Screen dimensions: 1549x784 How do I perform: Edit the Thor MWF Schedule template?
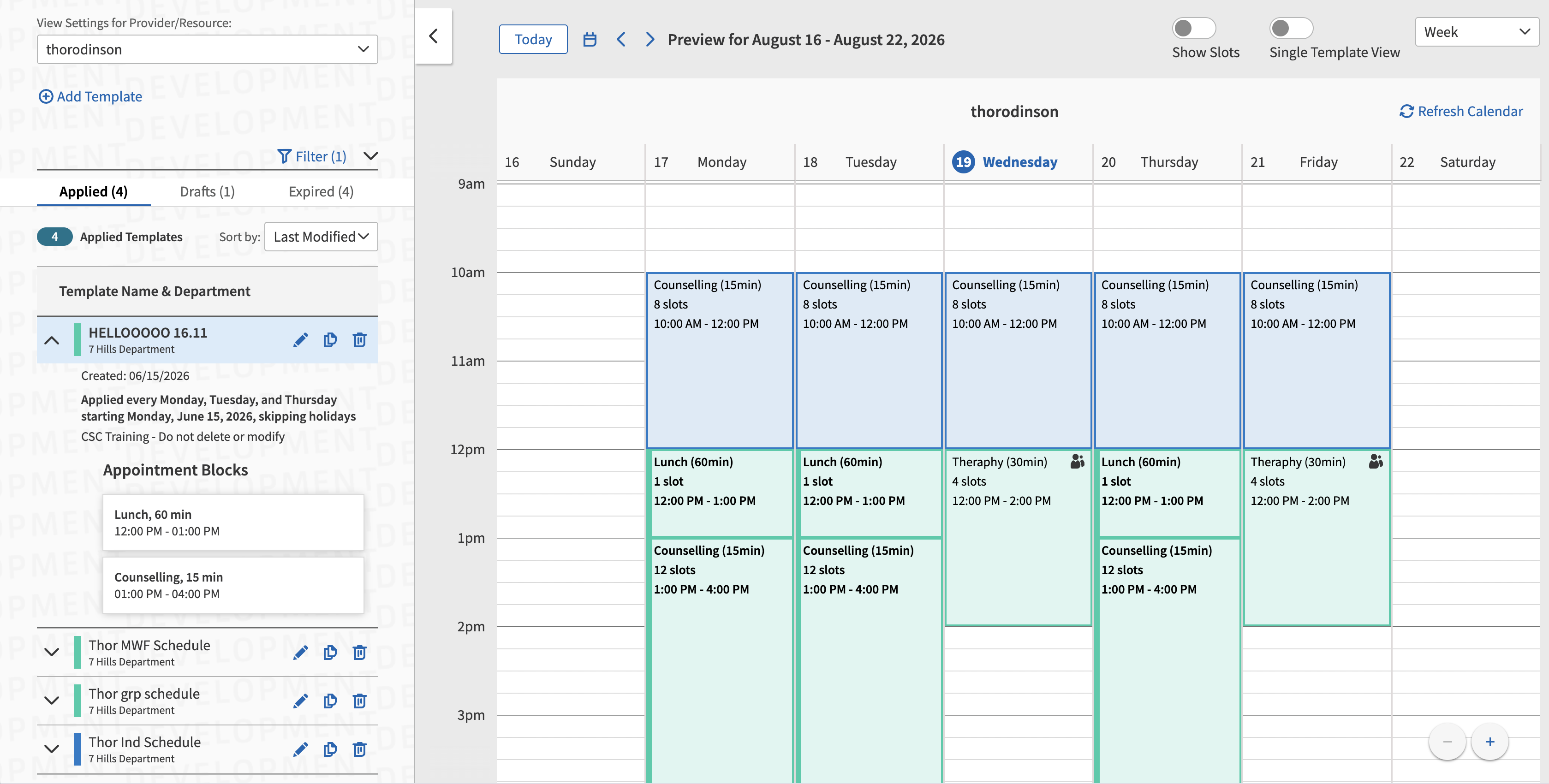click(301, 652)
